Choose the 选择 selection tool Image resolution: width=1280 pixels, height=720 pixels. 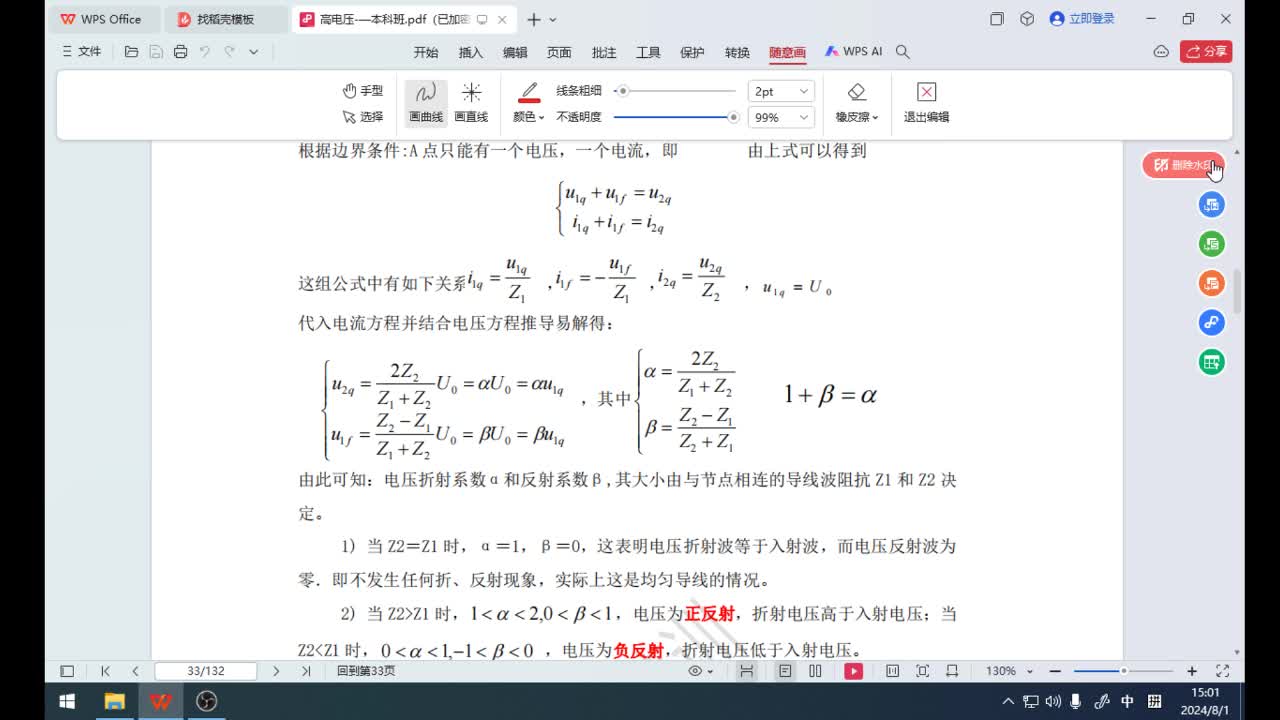(362, 117)
